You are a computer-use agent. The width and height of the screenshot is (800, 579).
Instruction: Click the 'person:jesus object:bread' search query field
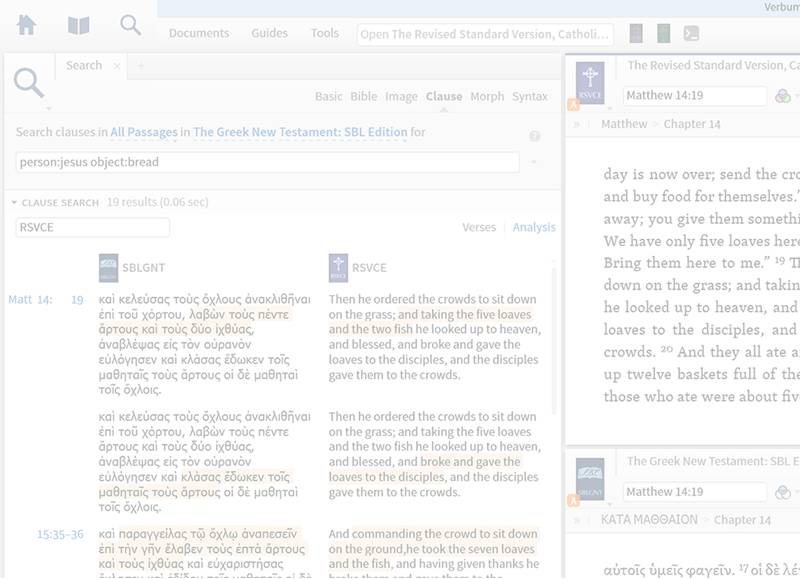click(267, 162)
